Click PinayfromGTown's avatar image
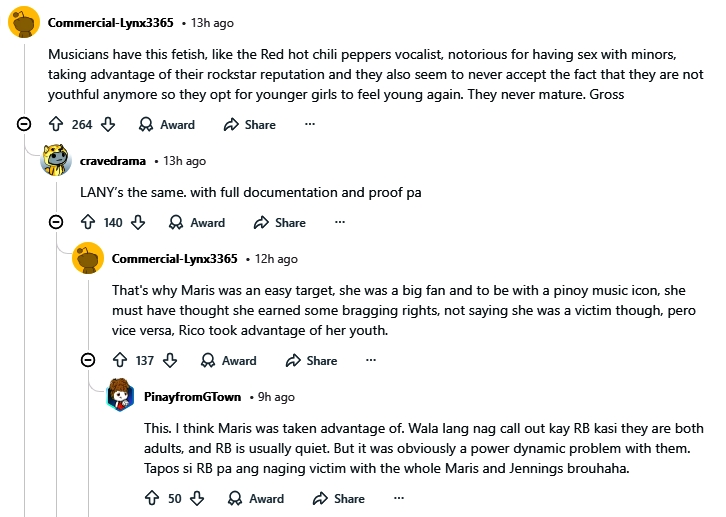Image resolution: width=726 pixels, height=517 pixels. (x=121, y=395)
